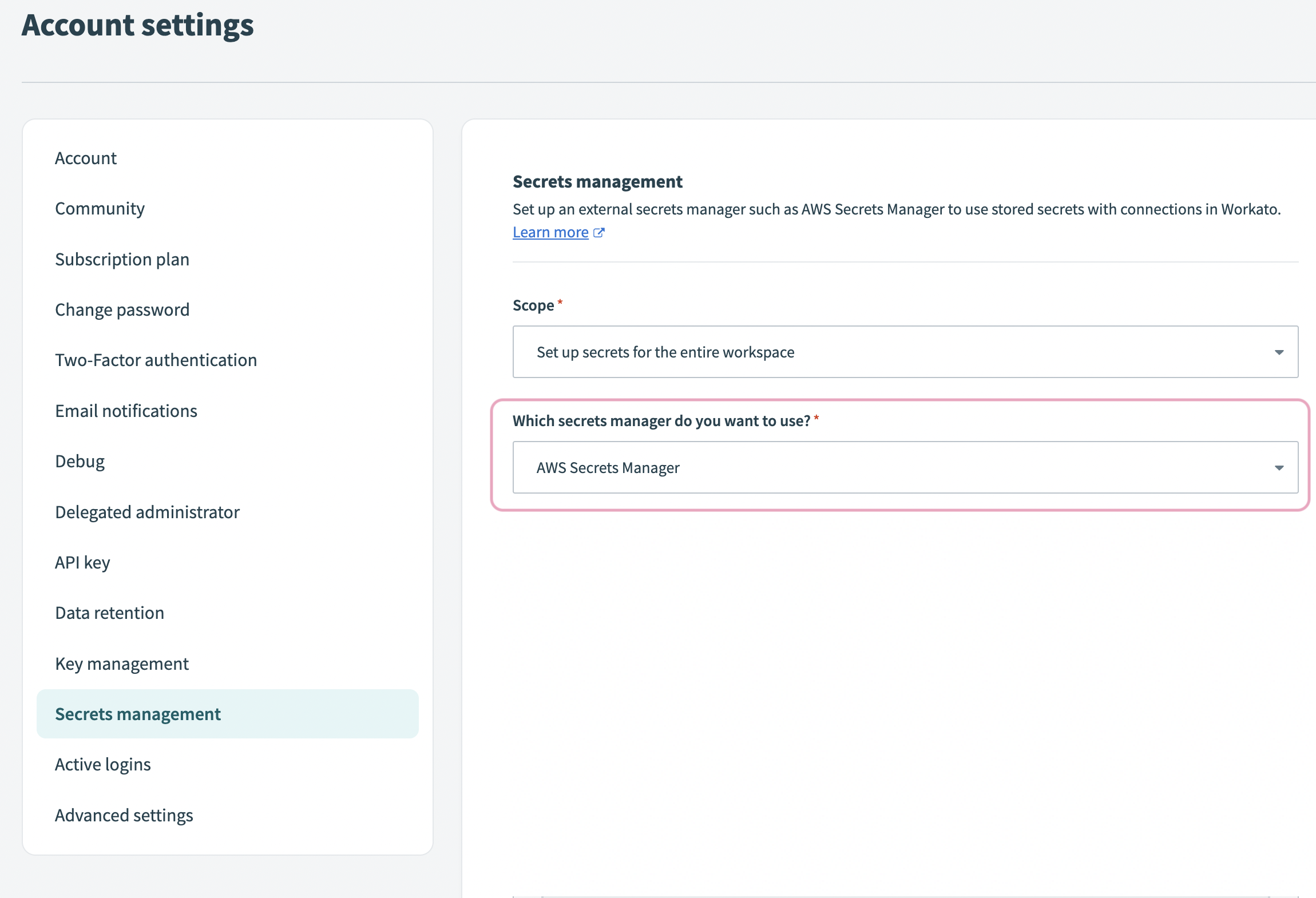Click the AWS Secrets Manager dropdown arrow
1316x898 pixels.
1279,468
